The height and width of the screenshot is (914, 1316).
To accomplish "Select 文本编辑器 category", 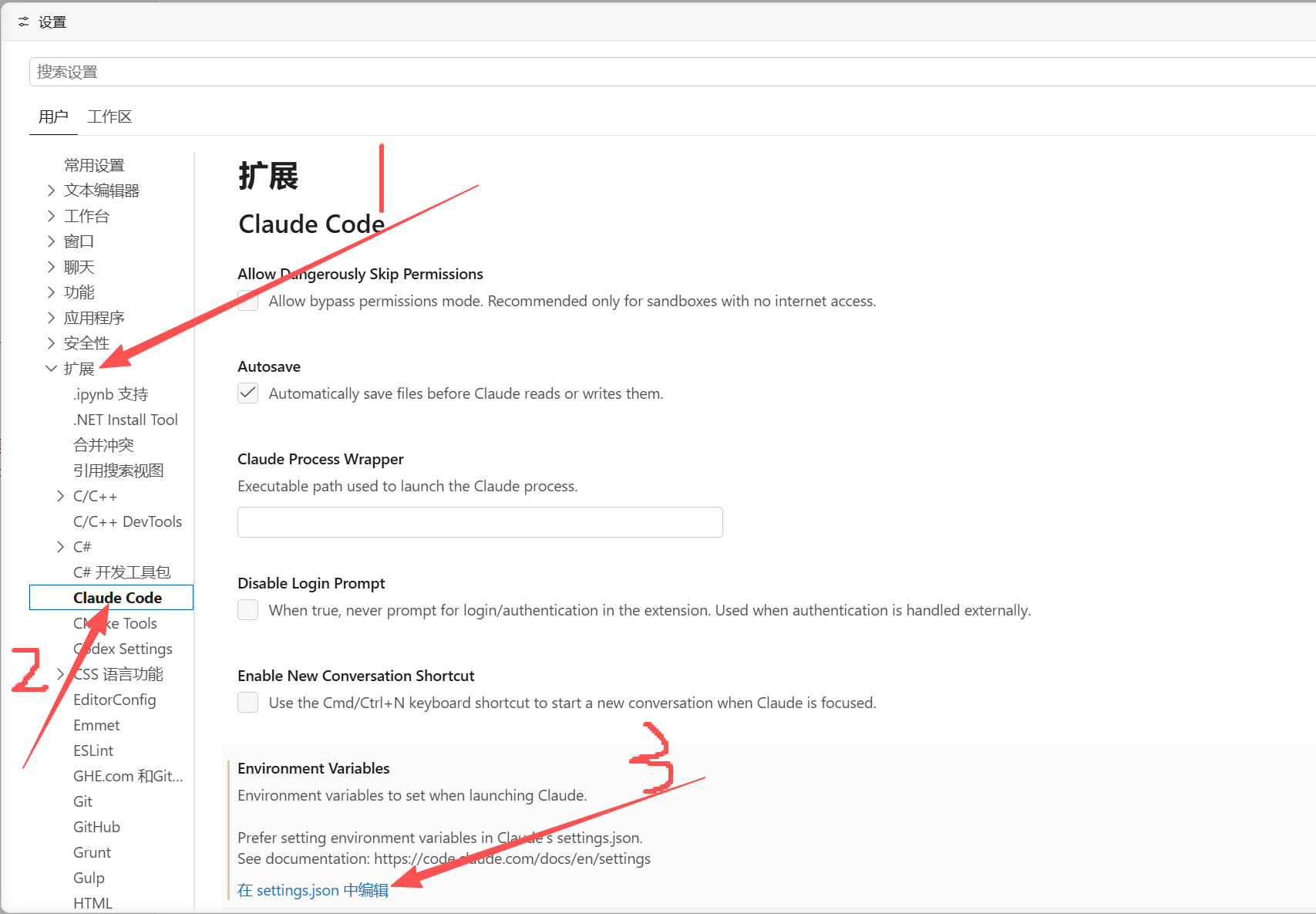I will pyautogui.click(x=102, y=191).
